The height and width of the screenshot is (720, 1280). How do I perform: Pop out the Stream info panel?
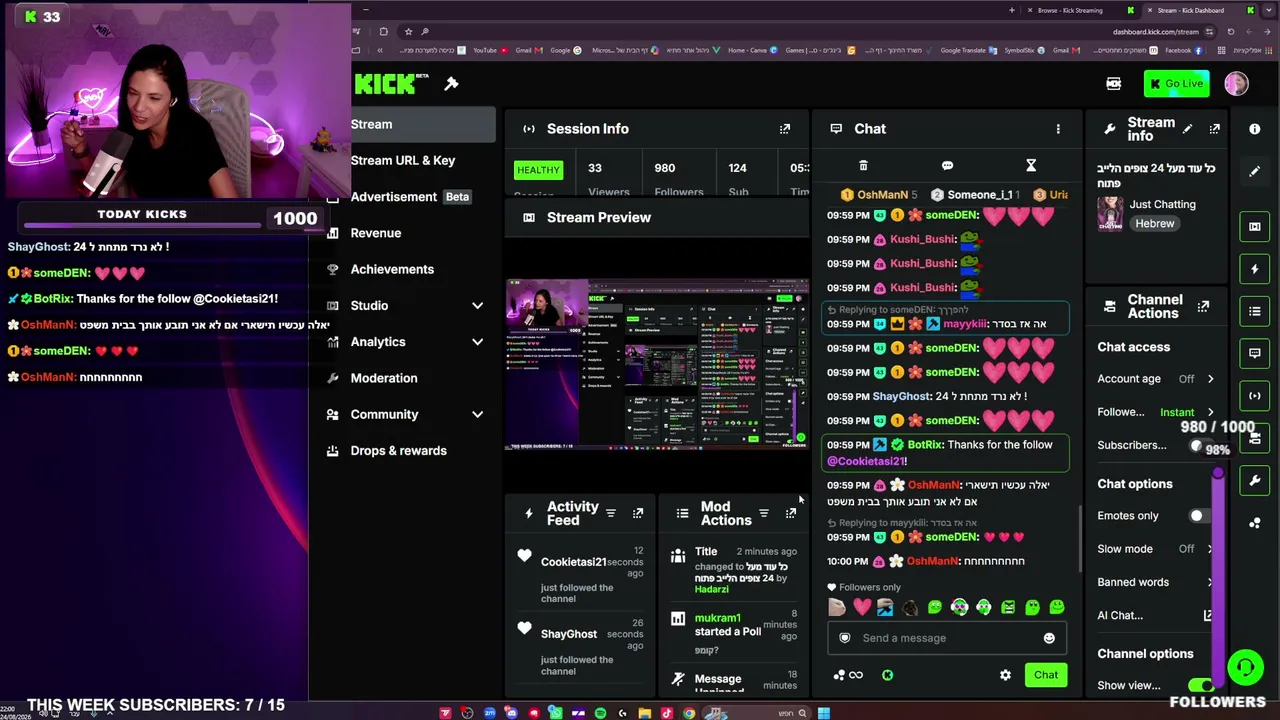[1214, 129]
